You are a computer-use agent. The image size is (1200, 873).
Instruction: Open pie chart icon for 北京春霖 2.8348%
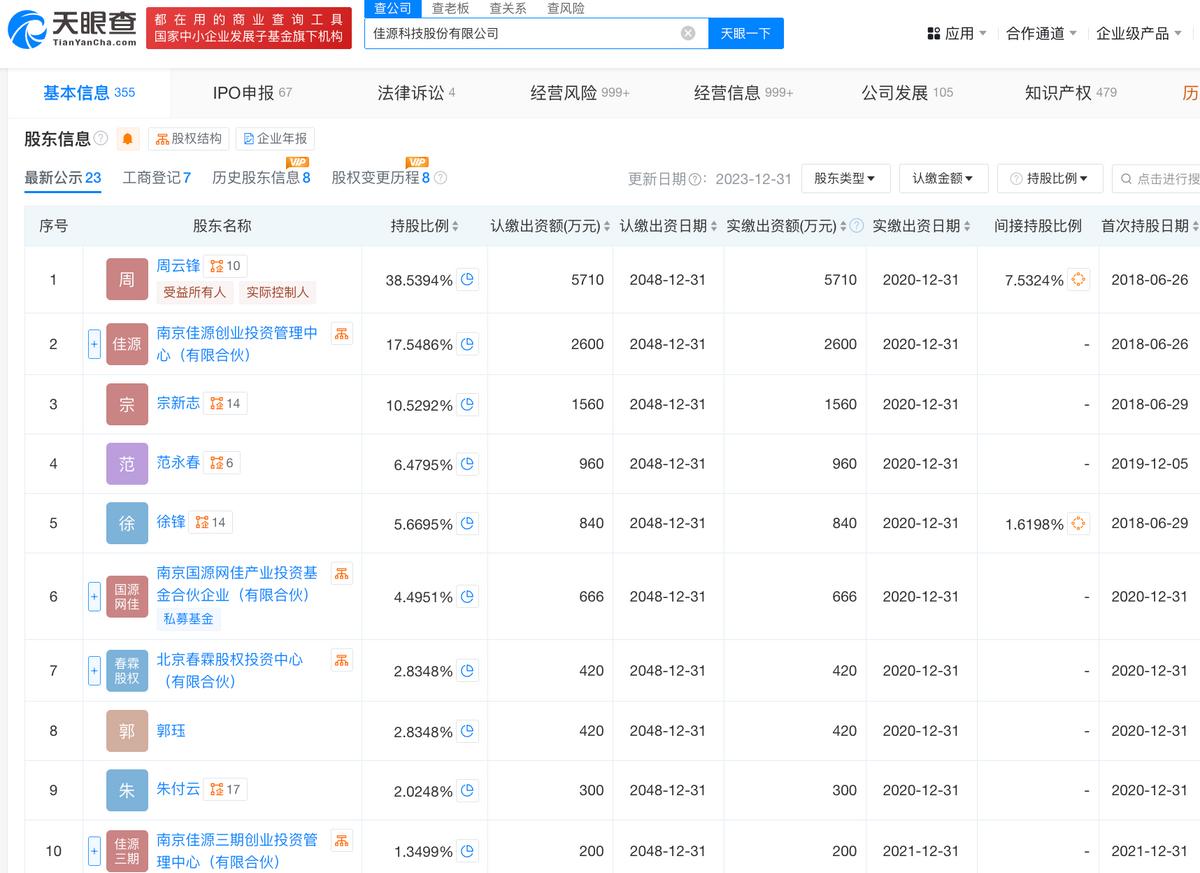468,671
